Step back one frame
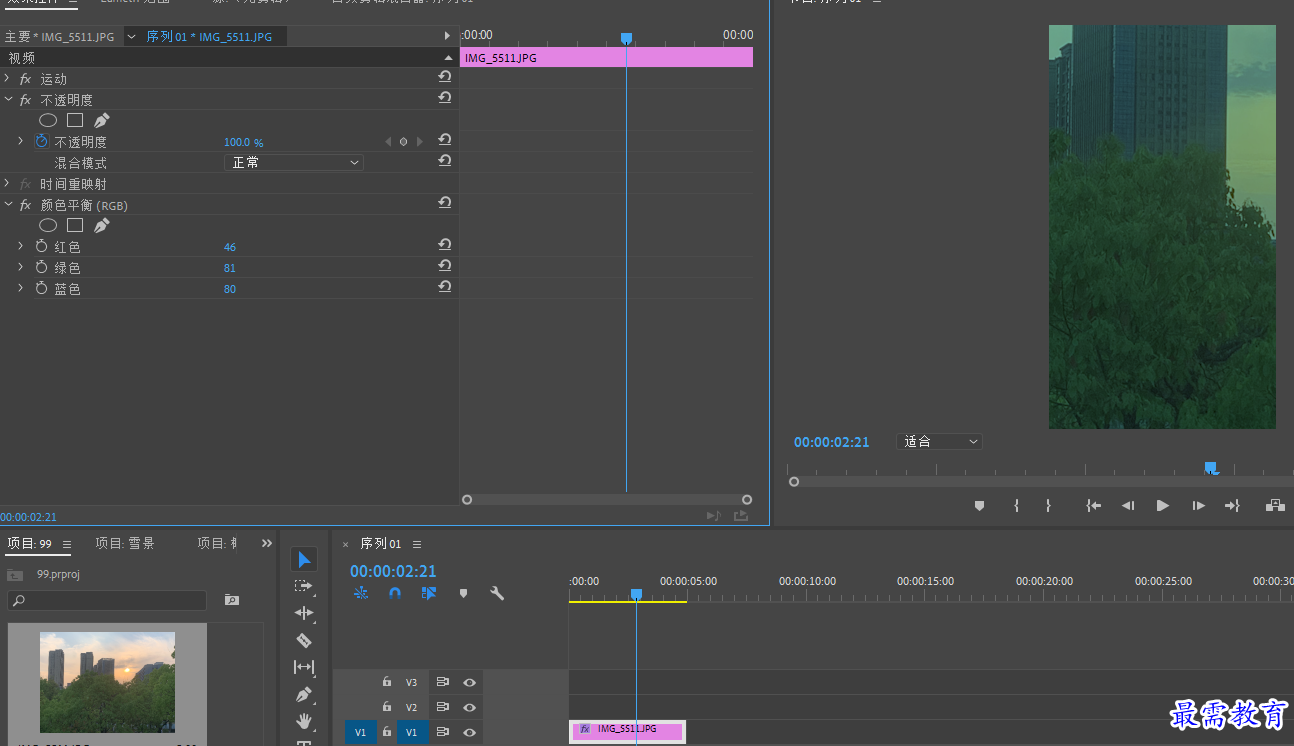This screenshot has width=1294, height=746. click(1128, 506)
